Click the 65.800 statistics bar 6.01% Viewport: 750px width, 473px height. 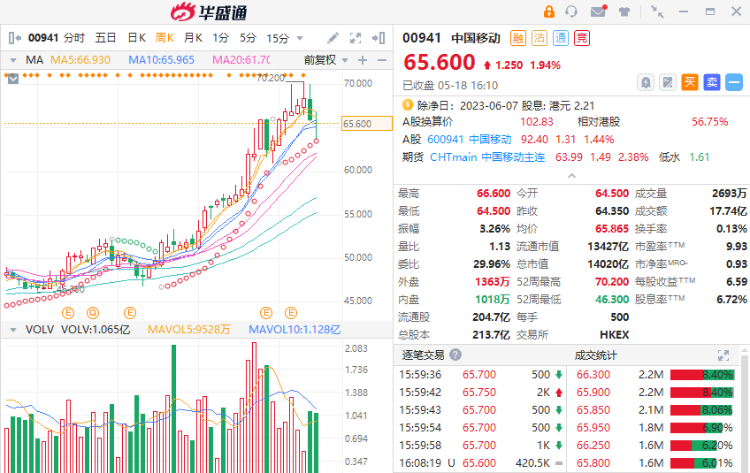(702, 463)
